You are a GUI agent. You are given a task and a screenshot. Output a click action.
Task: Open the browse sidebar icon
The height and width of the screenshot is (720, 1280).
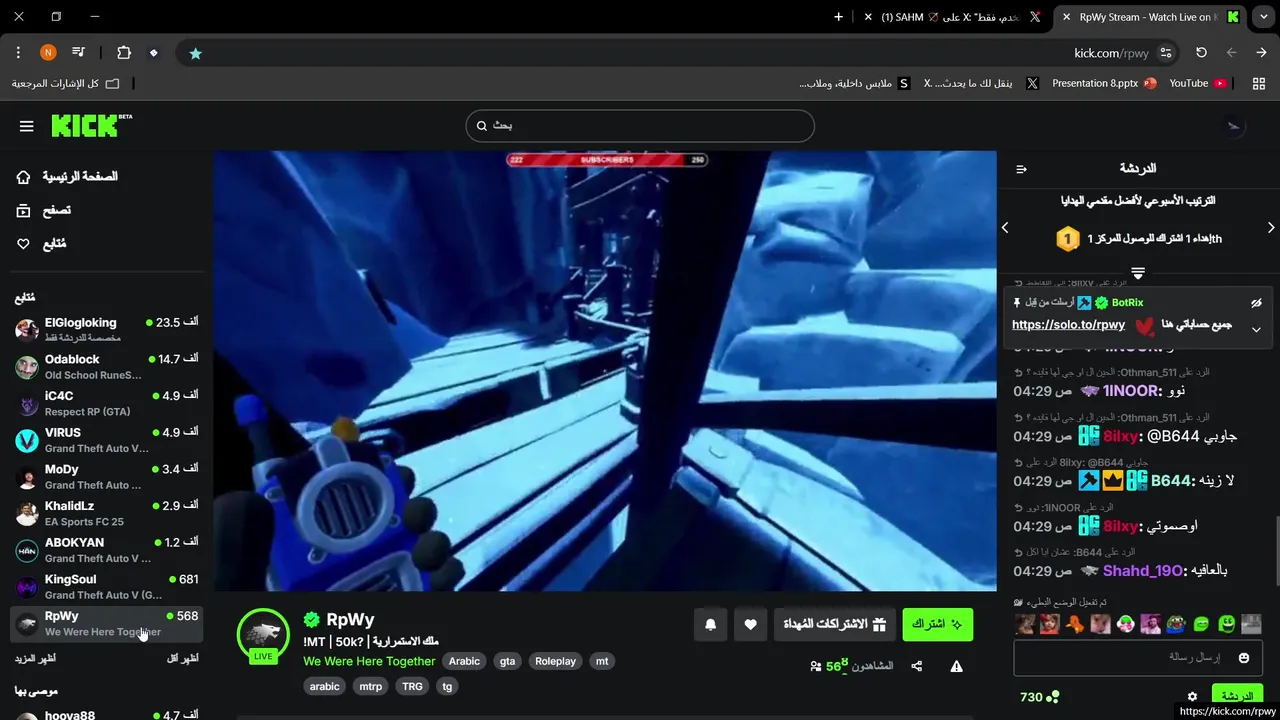pos(24,210)
